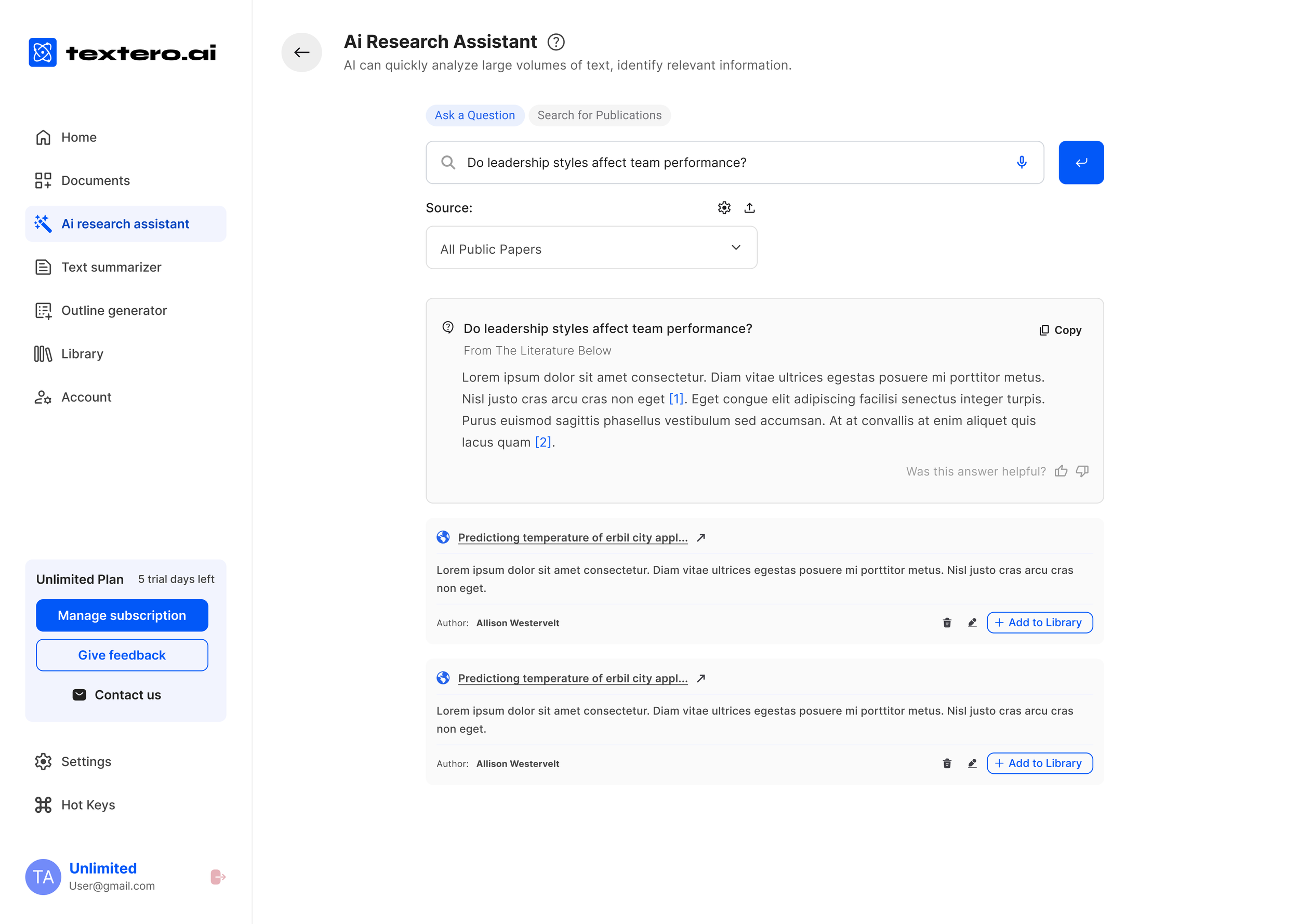The image size is (1299, 924).
Task: Click the log out icon beside user email
Action: coord(218,877)
